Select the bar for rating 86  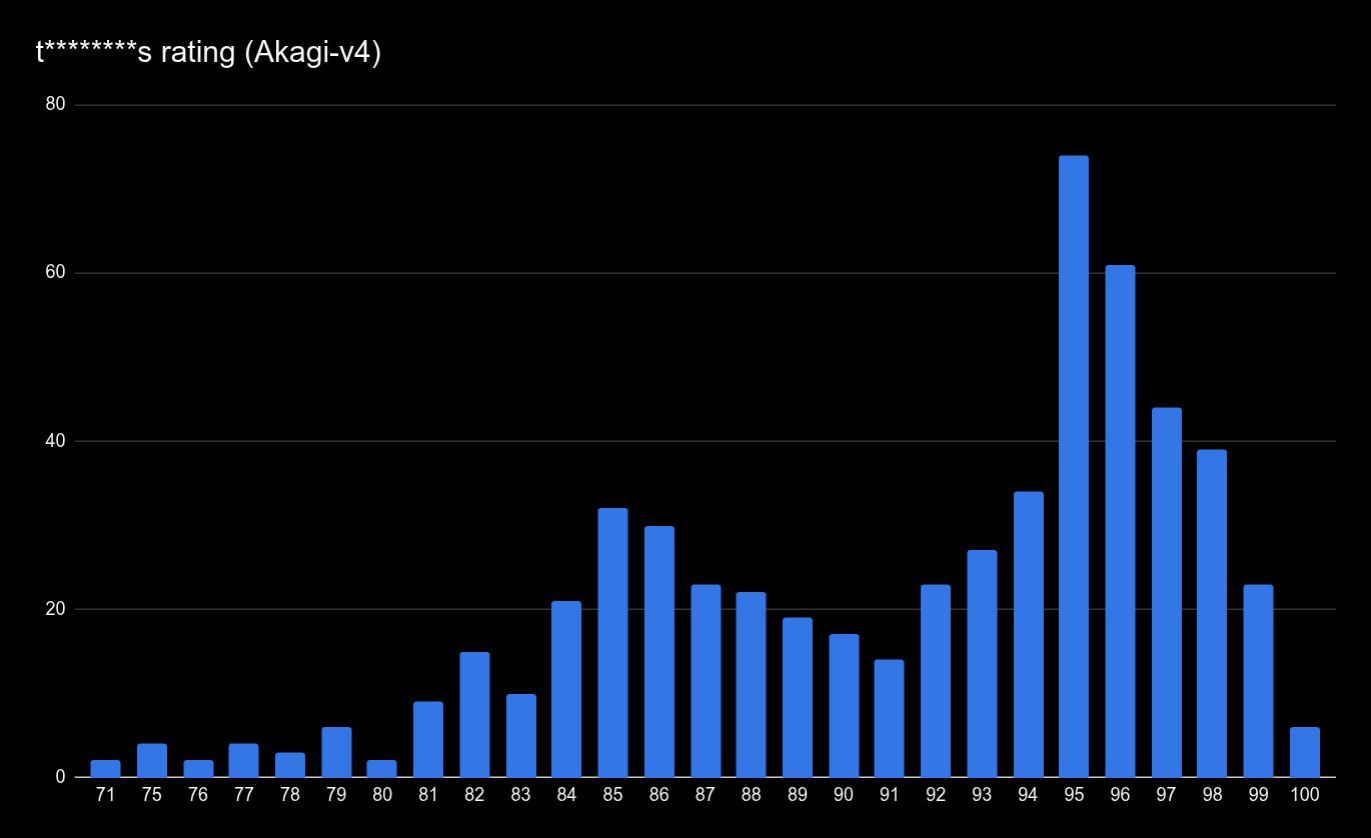tap(659, 651)
